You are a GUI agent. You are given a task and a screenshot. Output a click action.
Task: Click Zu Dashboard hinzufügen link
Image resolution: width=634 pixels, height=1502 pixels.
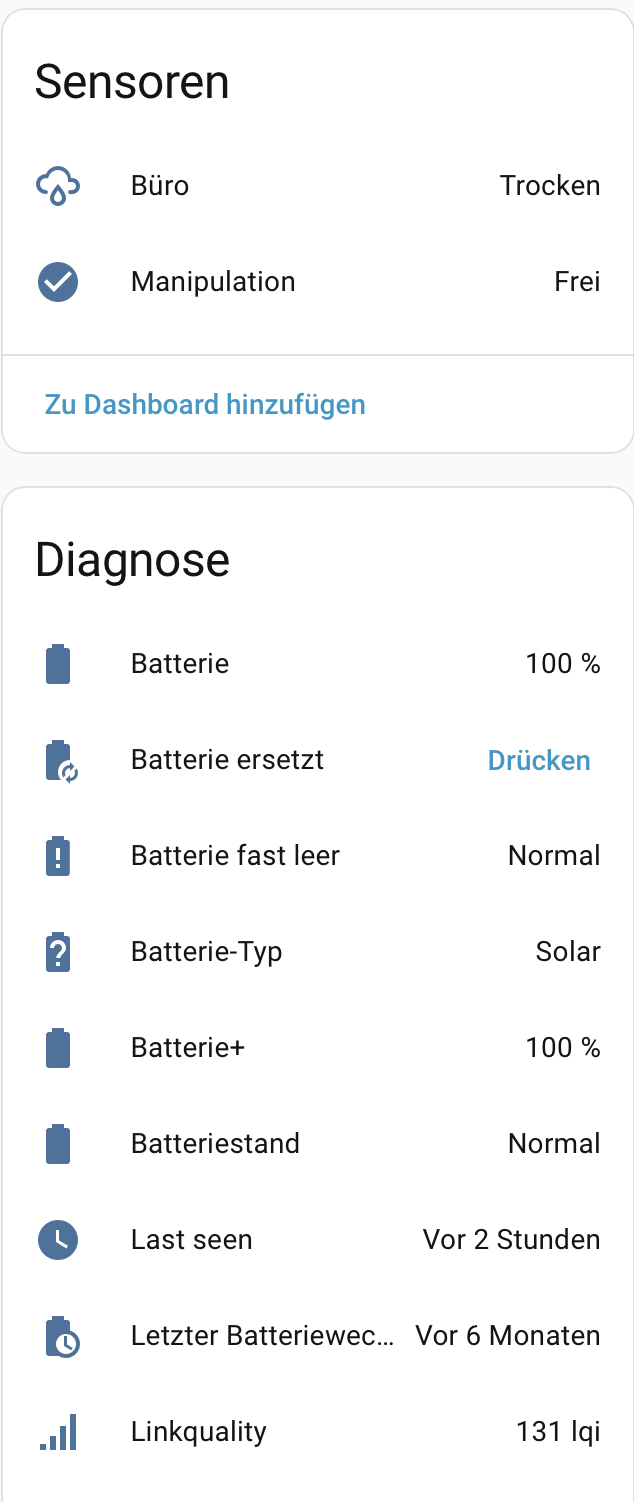pyautogui.click(x=205, y=404)
